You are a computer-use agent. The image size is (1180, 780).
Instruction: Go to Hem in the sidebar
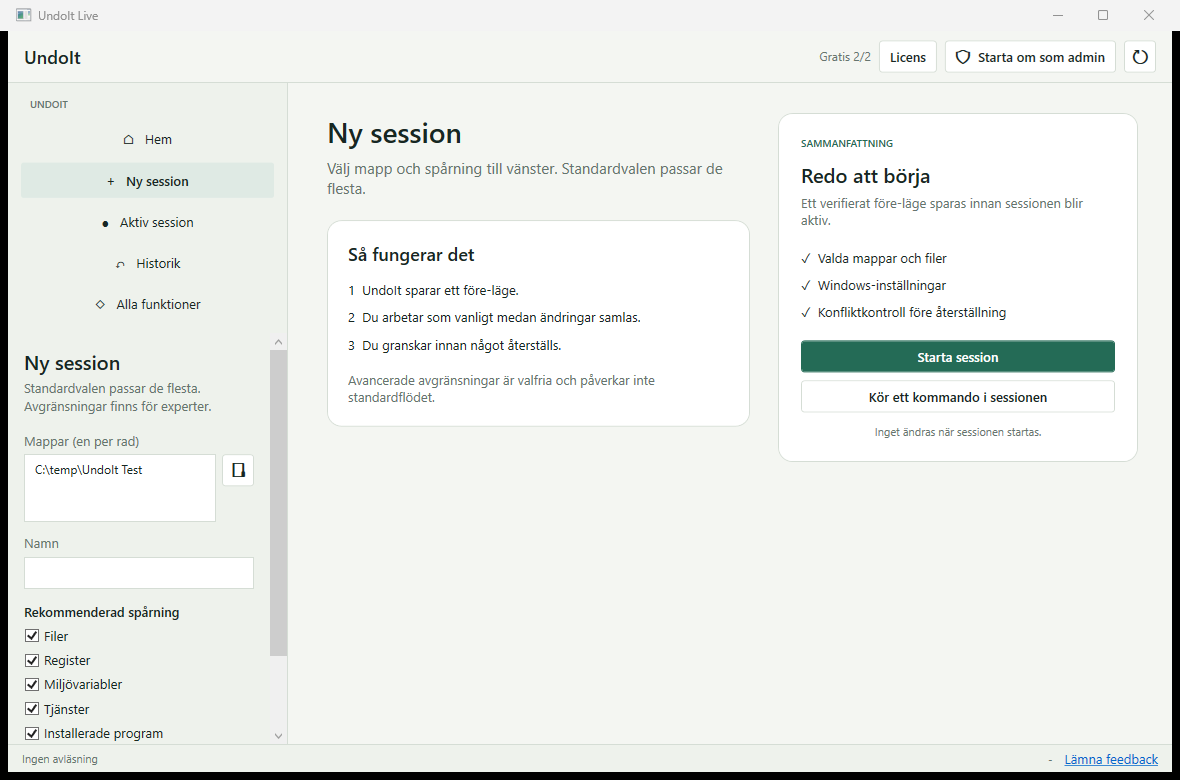(x=148, y=139)
